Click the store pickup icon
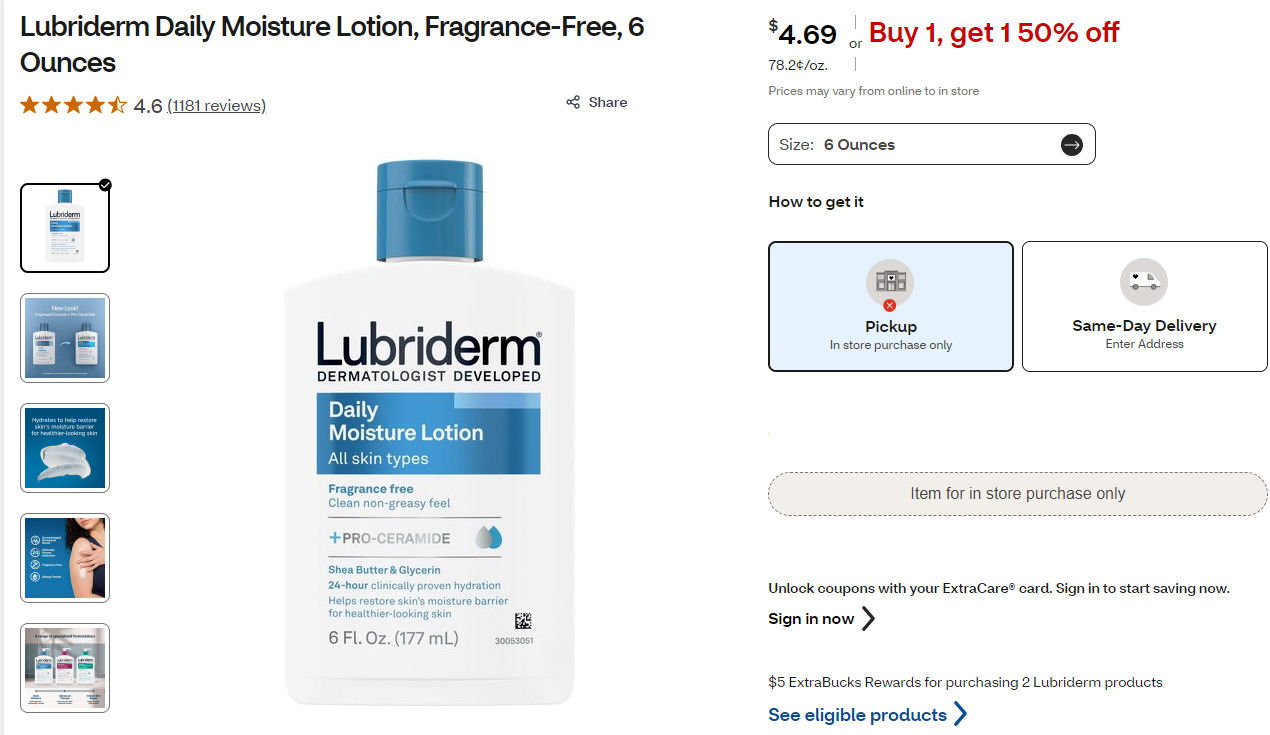The width and height of the screenshot is (1270, 735). [890, 284]
